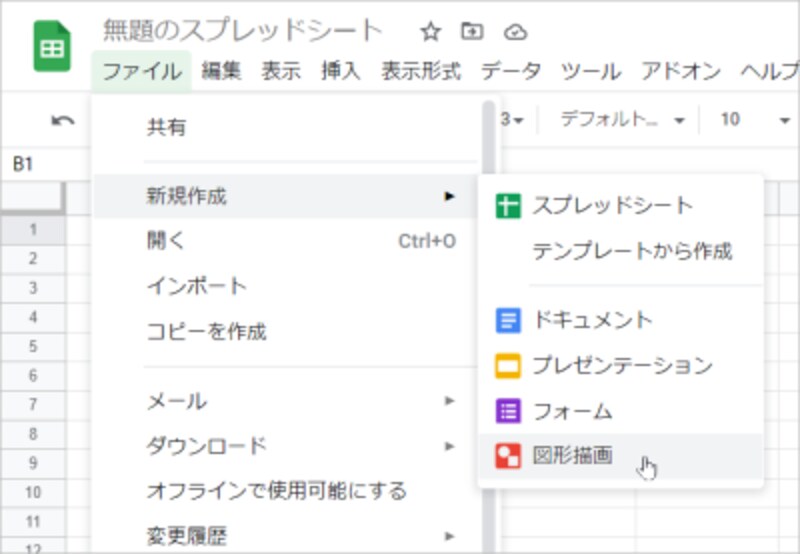Select the yellow Presentation icon
The image size is (800, 554).
point(508,366)
